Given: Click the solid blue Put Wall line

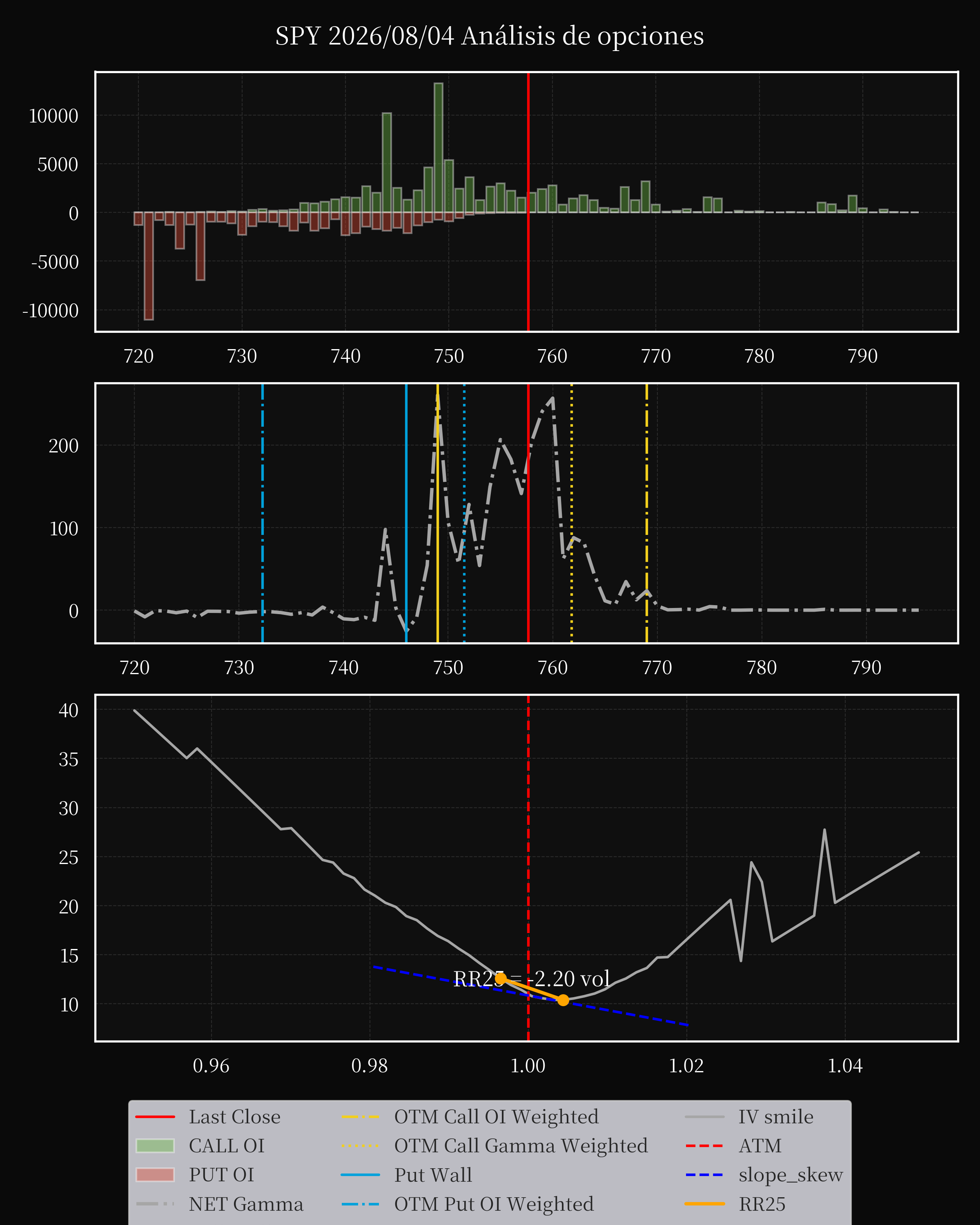Looking at the screenshot, I should [x=406, y=513].
